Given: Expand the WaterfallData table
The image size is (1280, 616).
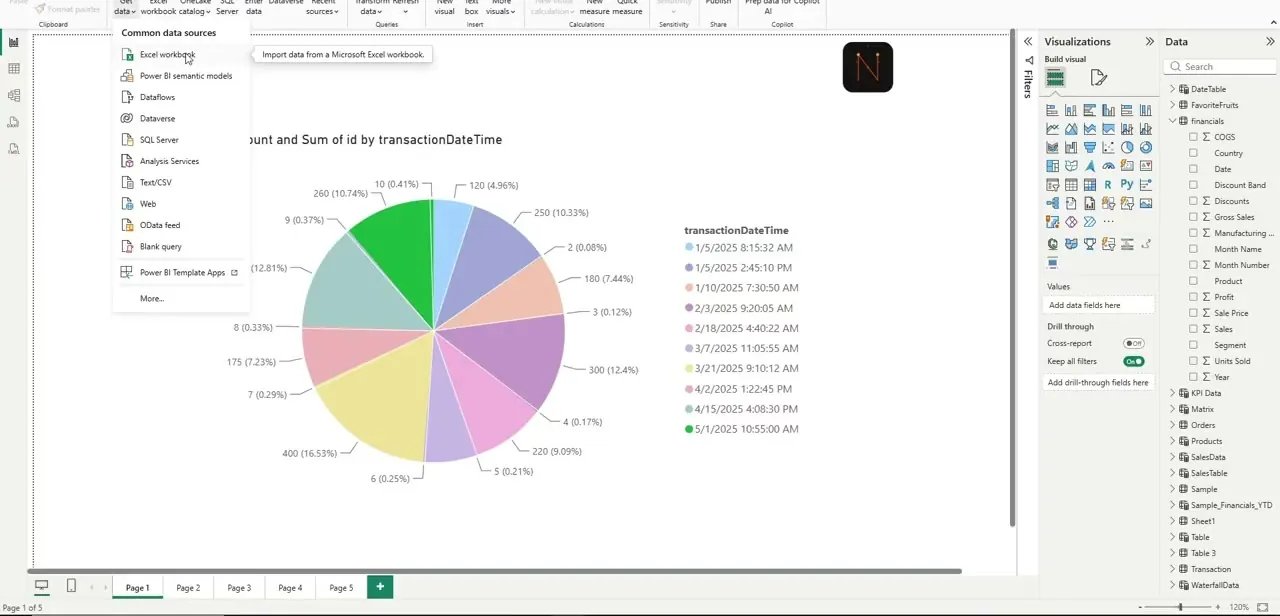Looking at the screenshot, I should (x=1173, y=585).
